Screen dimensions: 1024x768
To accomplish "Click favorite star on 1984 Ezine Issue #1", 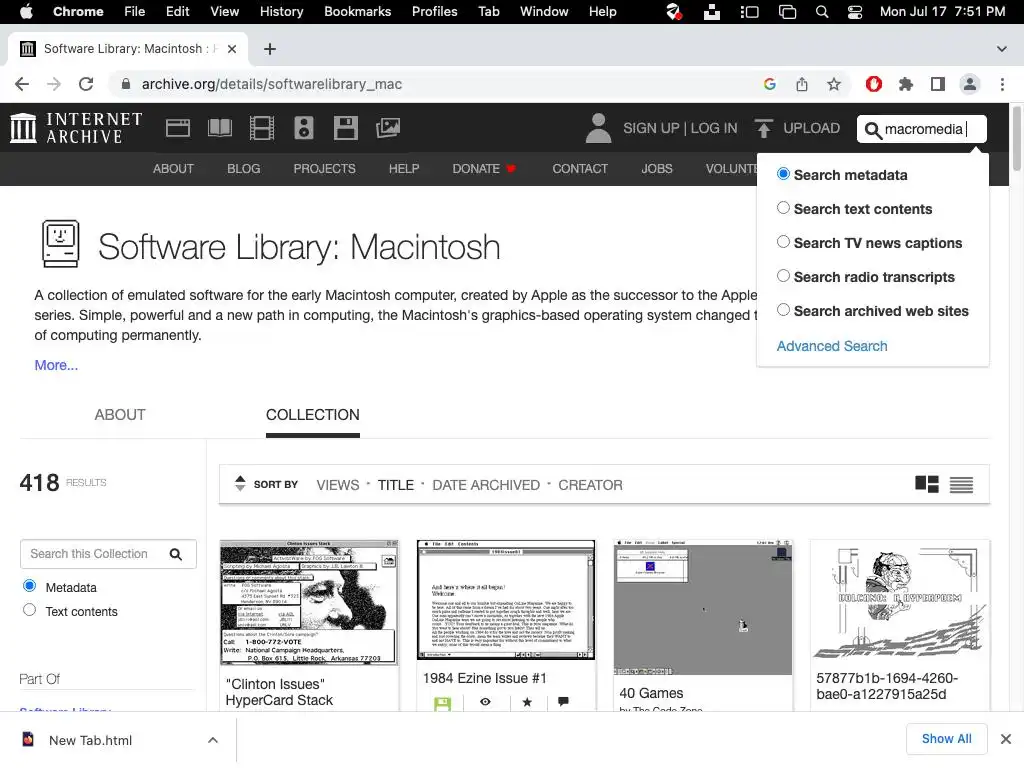I will pyautogui.click(x=527, y=702).
